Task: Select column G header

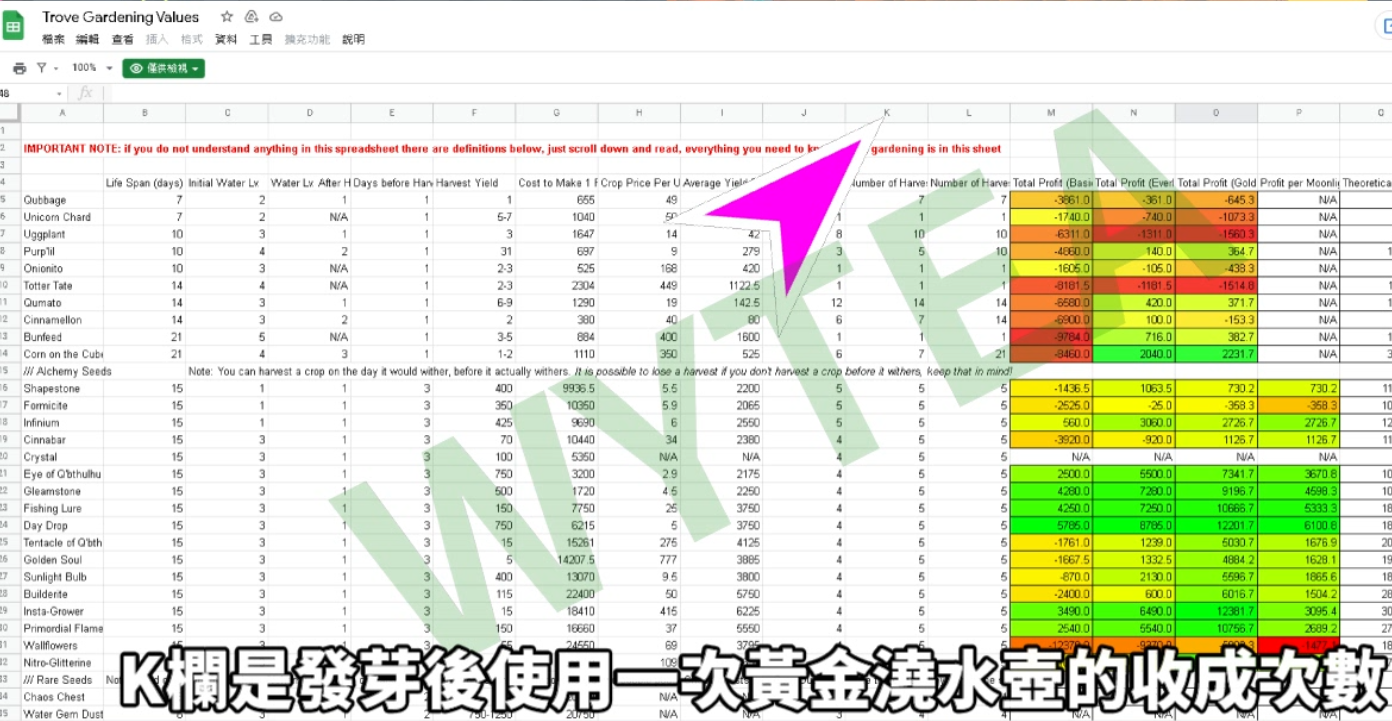Action: 557,113
